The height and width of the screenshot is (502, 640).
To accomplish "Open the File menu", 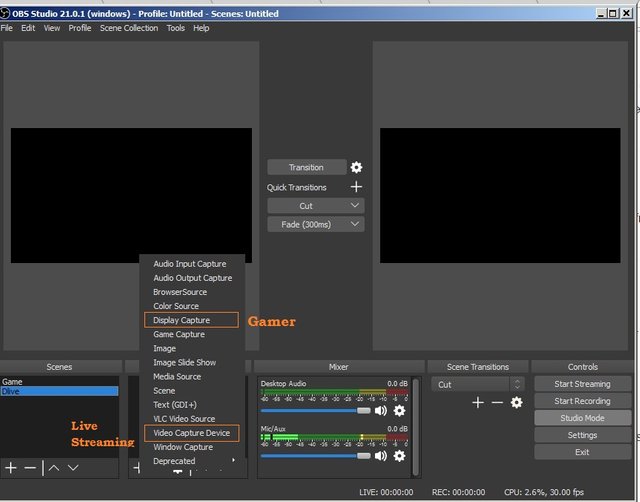I will pos(7,28).
